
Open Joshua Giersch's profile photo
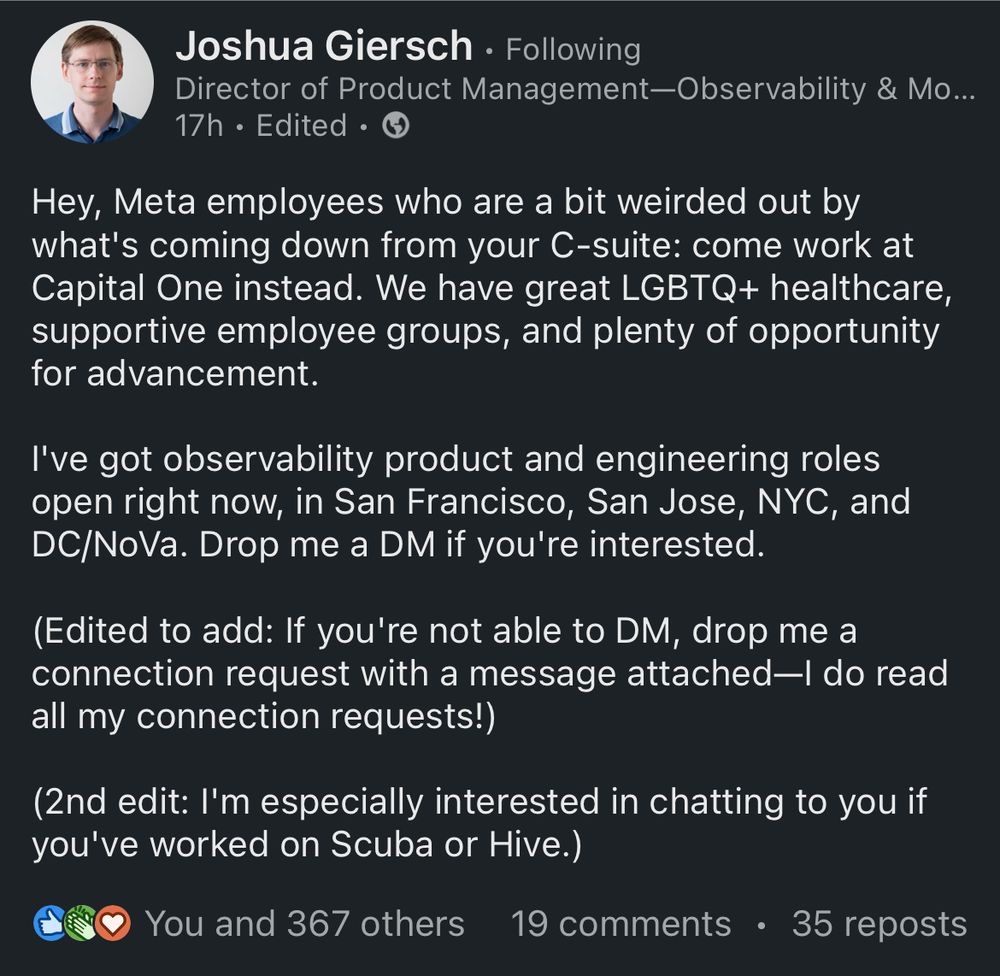pyautogui.click(x=92, y=82)
